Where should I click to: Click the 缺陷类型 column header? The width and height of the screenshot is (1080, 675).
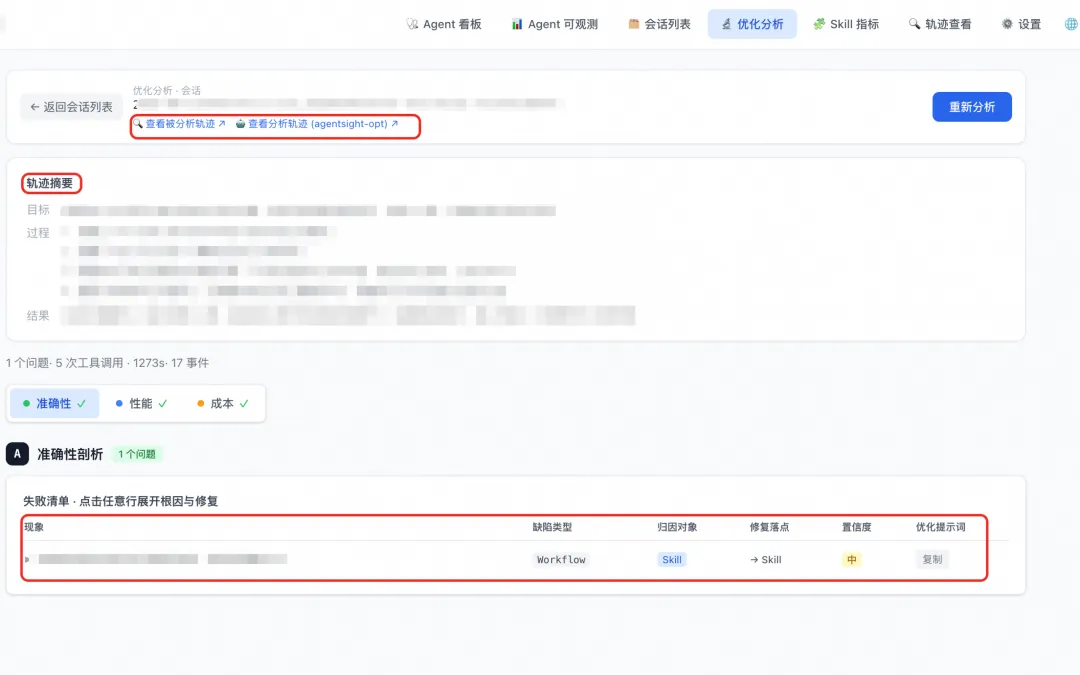[552, 527]
